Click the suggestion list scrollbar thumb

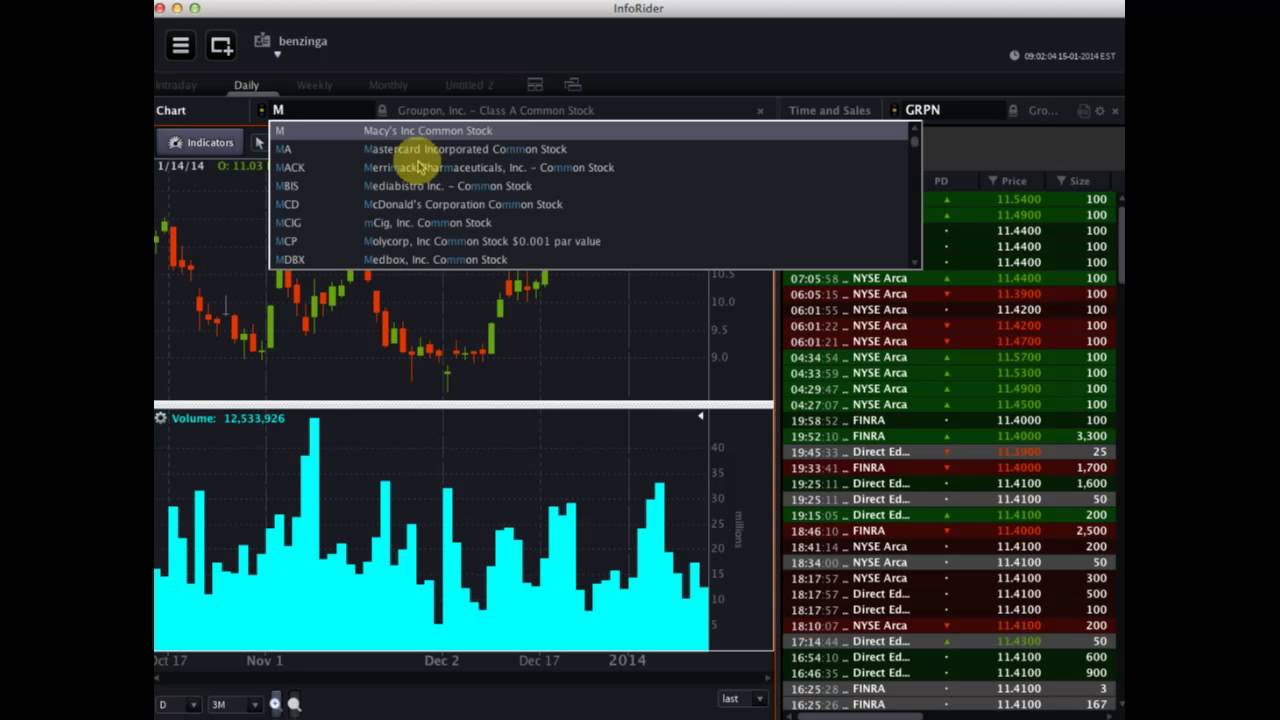[914, 141]
